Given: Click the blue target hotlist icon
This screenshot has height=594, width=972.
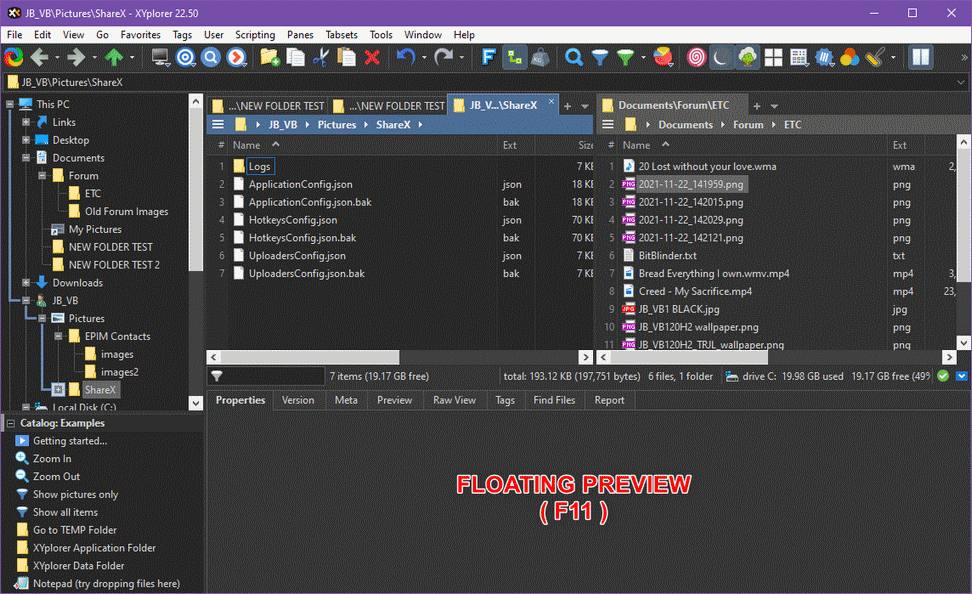Looking at the screenshot, I should click(x=185, y=58).
